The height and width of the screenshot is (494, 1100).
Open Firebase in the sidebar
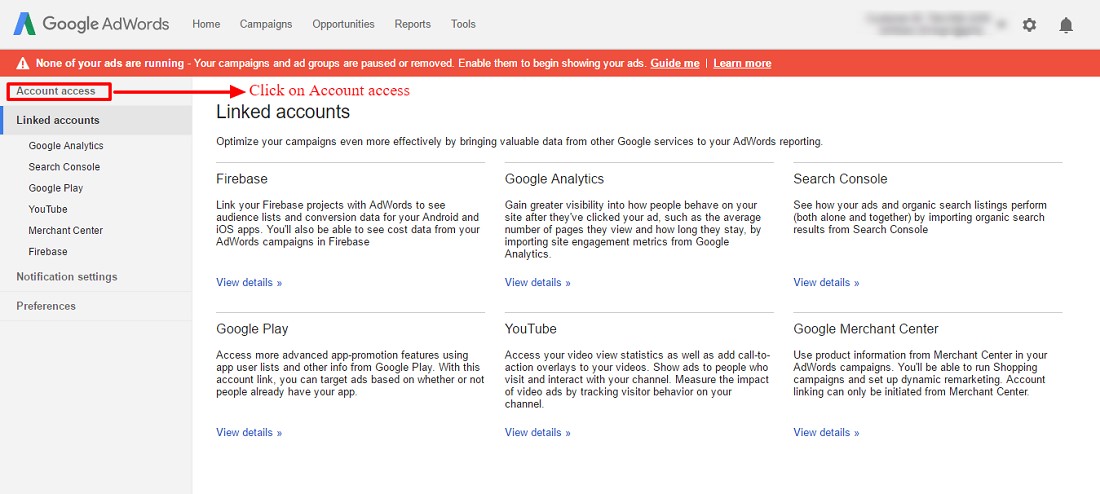48,251
